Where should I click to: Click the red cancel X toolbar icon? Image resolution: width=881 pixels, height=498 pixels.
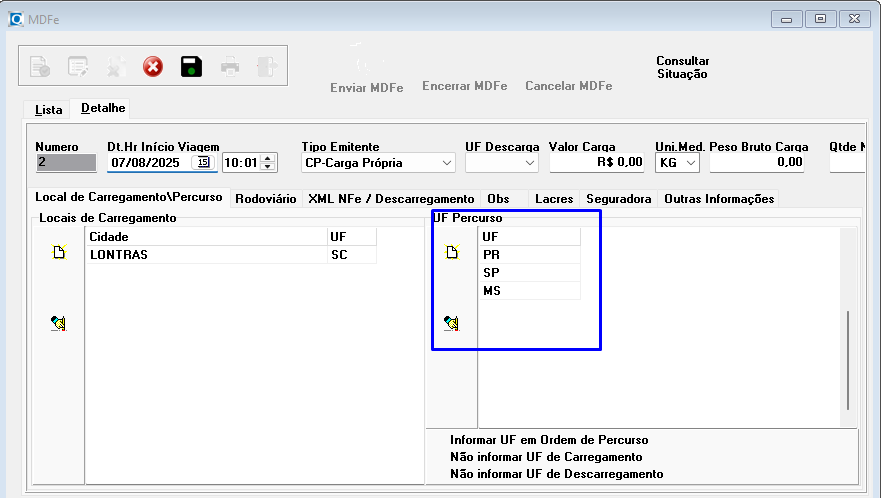[x=152, y=67]
